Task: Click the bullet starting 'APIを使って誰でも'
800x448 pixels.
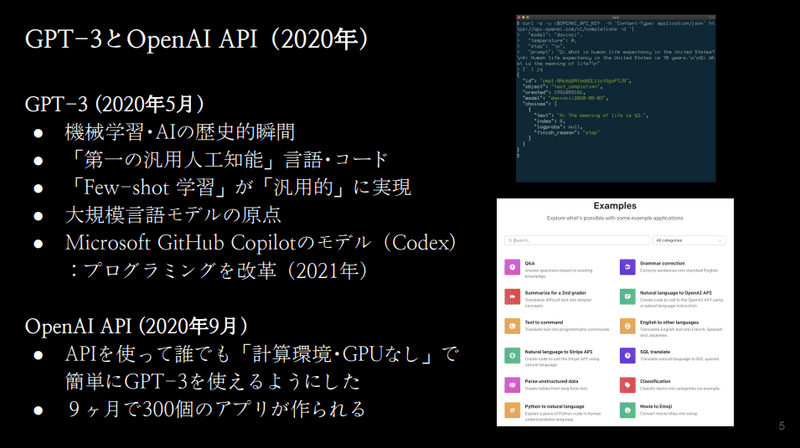Action: tap(262, 354)
